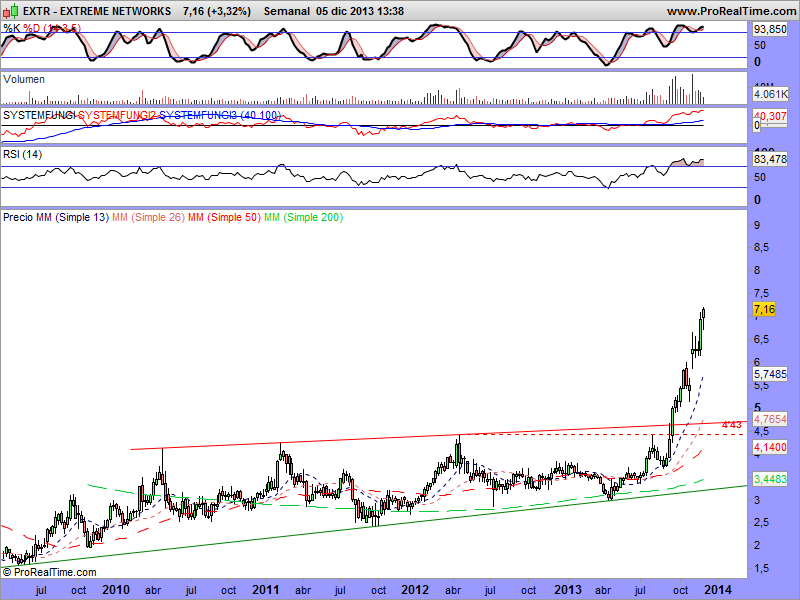Click the %K stochastic label
This screenshot has width=800, height=600.
(x=12, y=28)
